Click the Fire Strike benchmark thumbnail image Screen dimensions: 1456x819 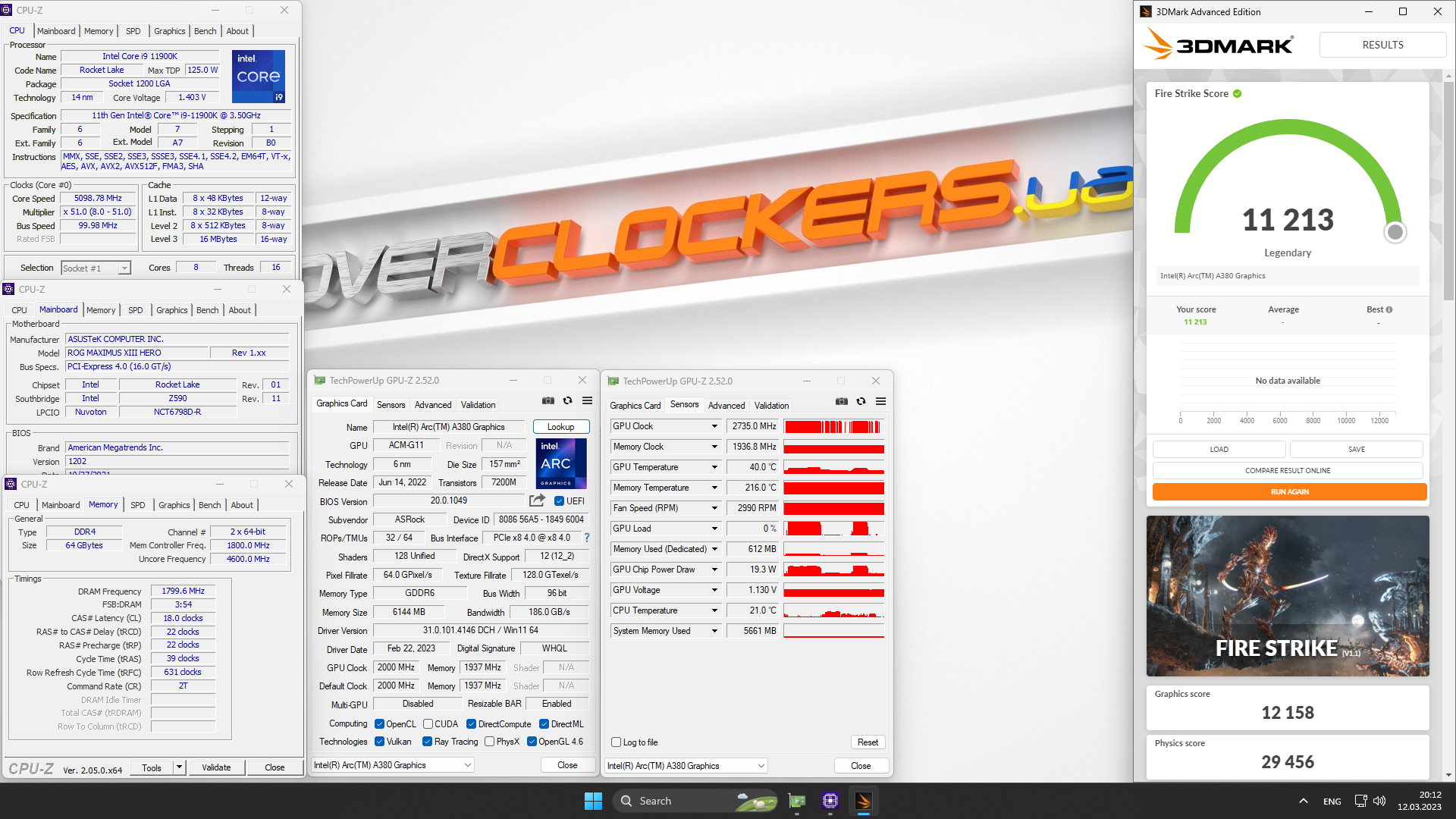(x=1288, y=596)
